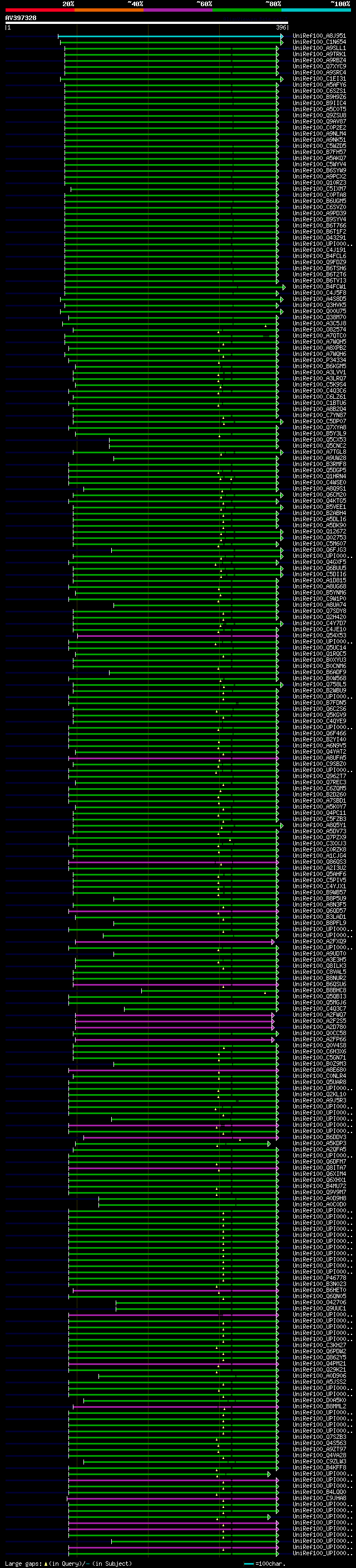Select hit label UniRef100_C9W1P0
This screenshot has height=1568, width=356.
(319, 599)
